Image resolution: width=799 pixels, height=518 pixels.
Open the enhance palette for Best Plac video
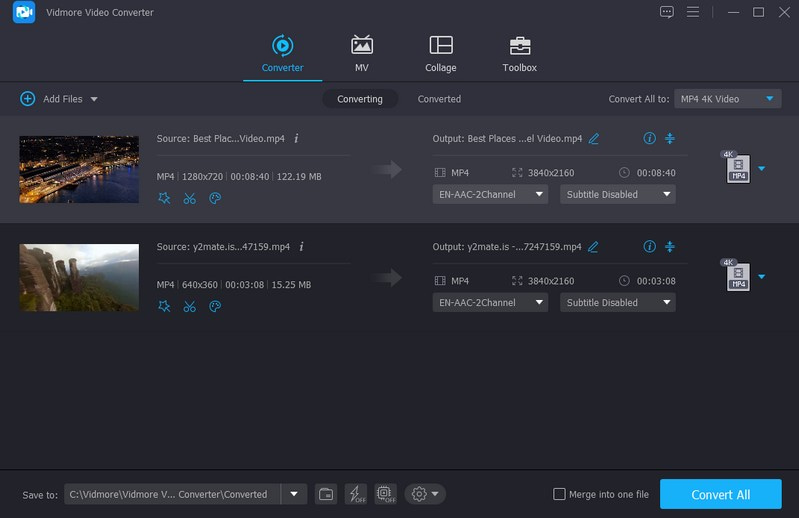click(x=215, y=198)
